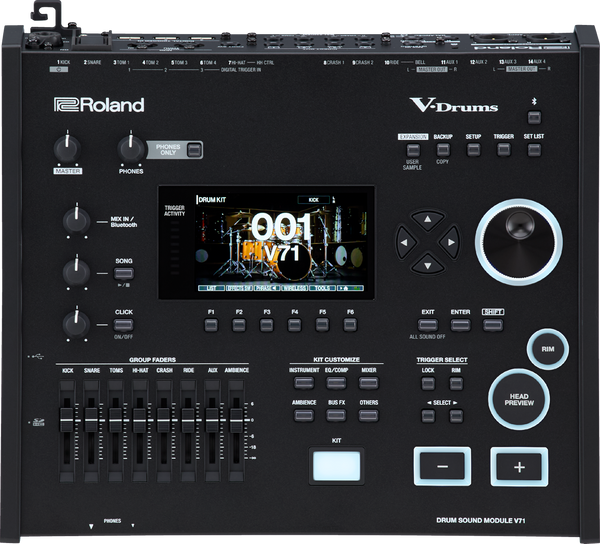
Task: Push the F2 function button
Action: click(239, 325)
